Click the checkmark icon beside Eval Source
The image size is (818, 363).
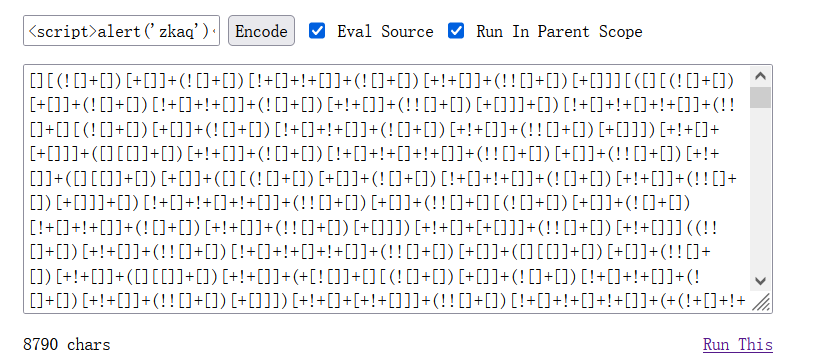[x=317, y=30]
